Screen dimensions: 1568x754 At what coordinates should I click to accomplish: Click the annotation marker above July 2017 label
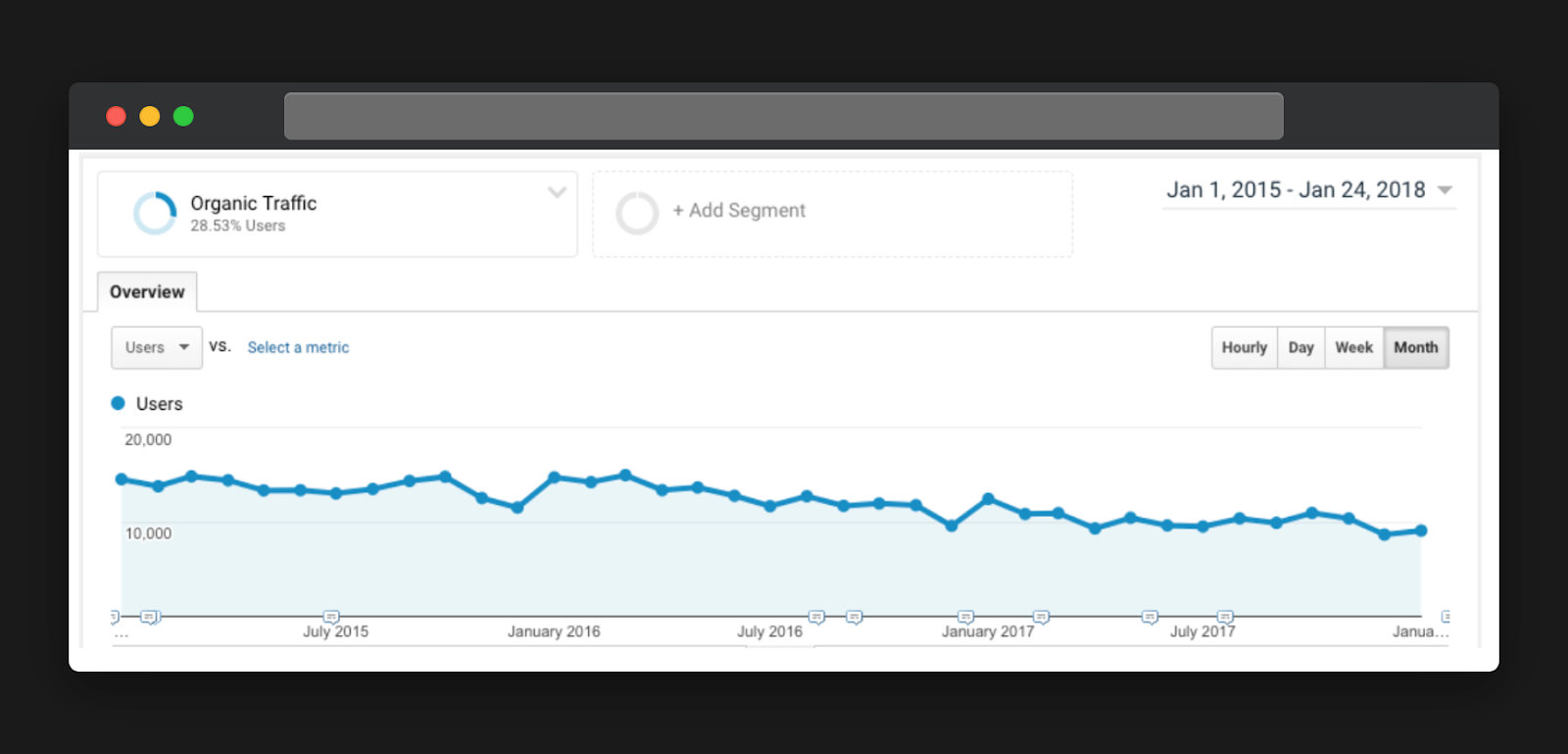click(1225, 617)
